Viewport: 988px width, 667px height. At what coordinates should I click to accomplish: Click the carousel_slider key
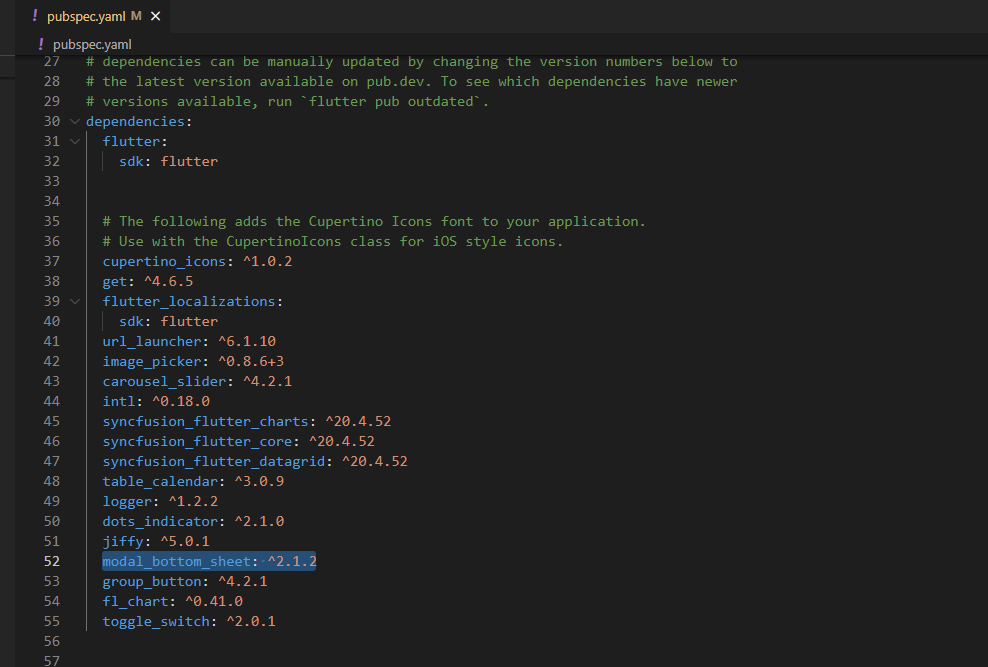(x=164, y=382)
